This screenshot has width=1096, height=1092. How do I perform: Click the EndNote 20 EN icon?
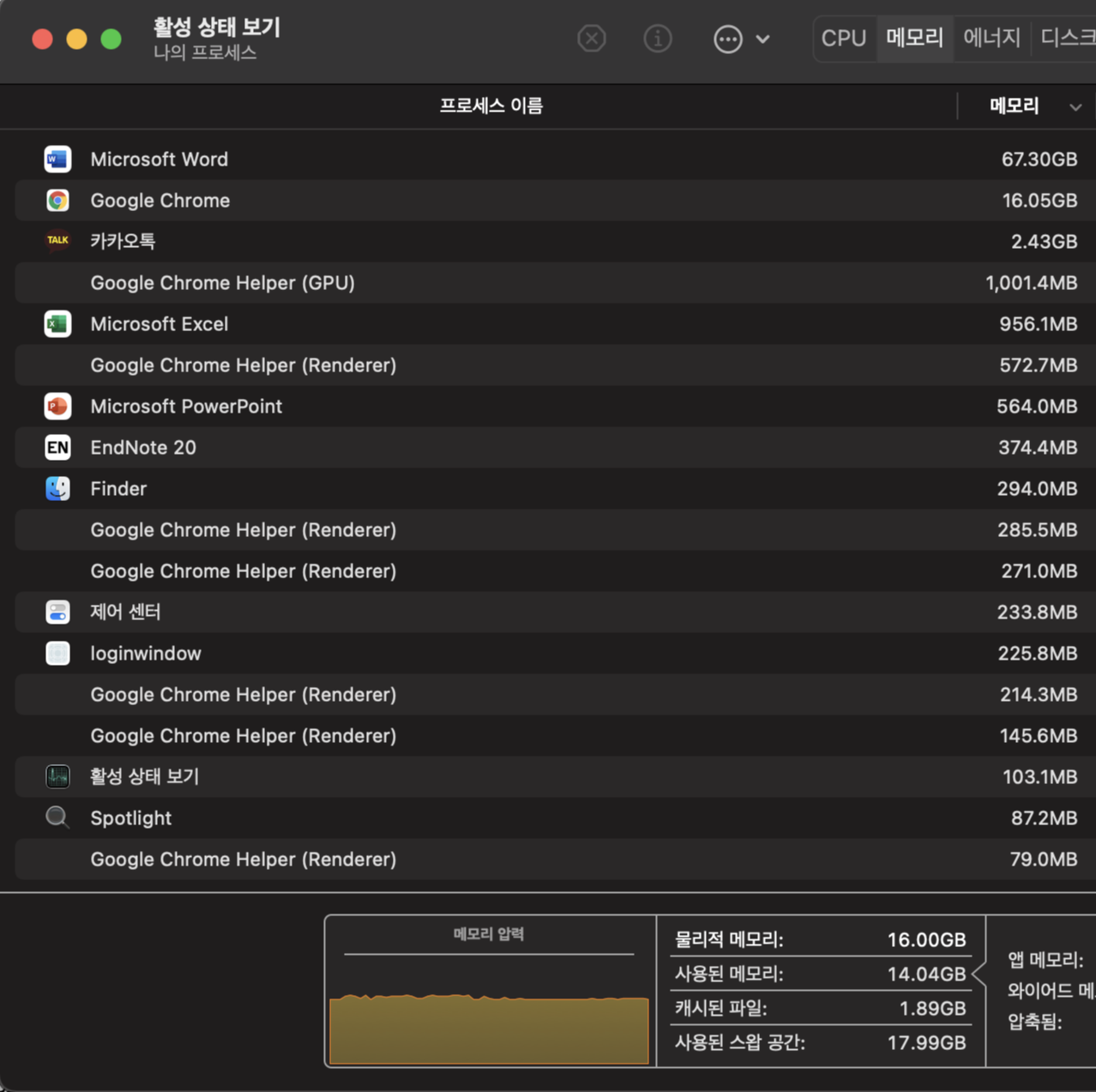pos(57,448)
